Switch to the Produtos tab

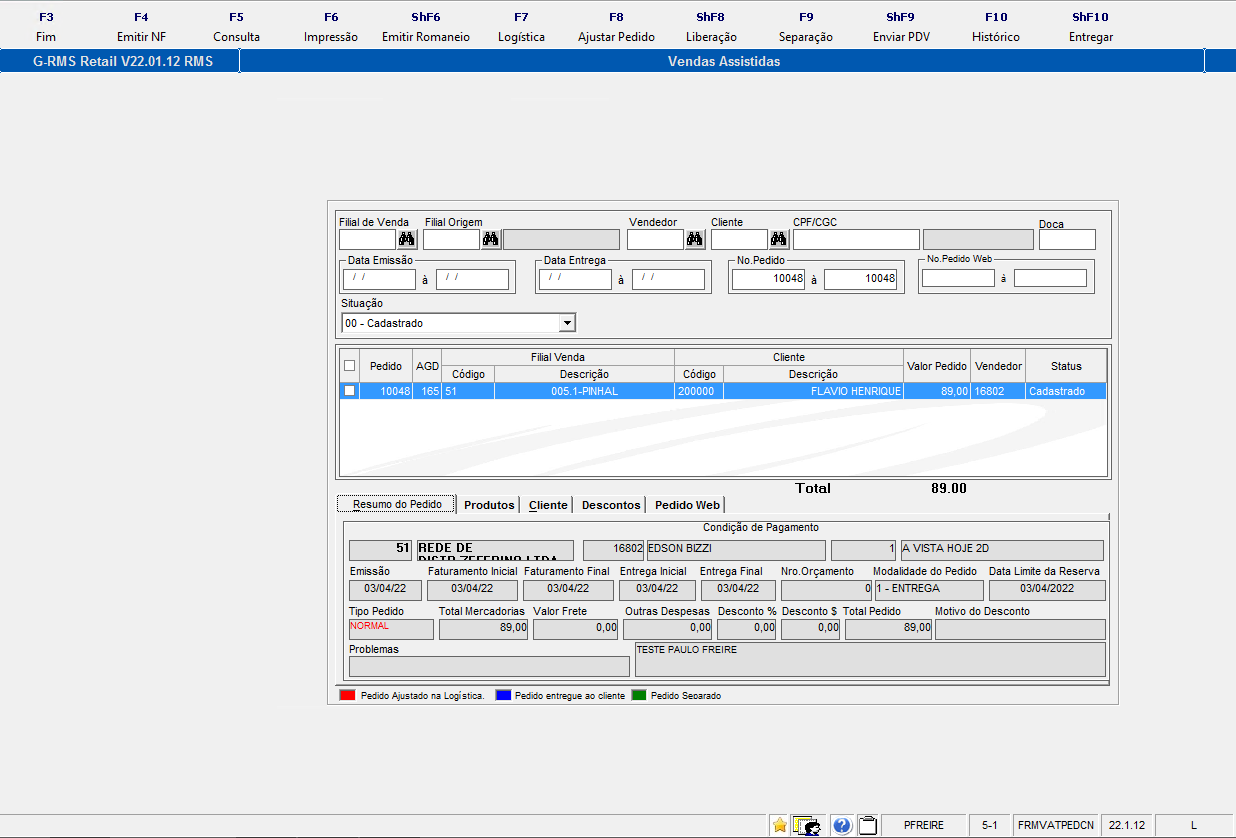click(489, 505)
